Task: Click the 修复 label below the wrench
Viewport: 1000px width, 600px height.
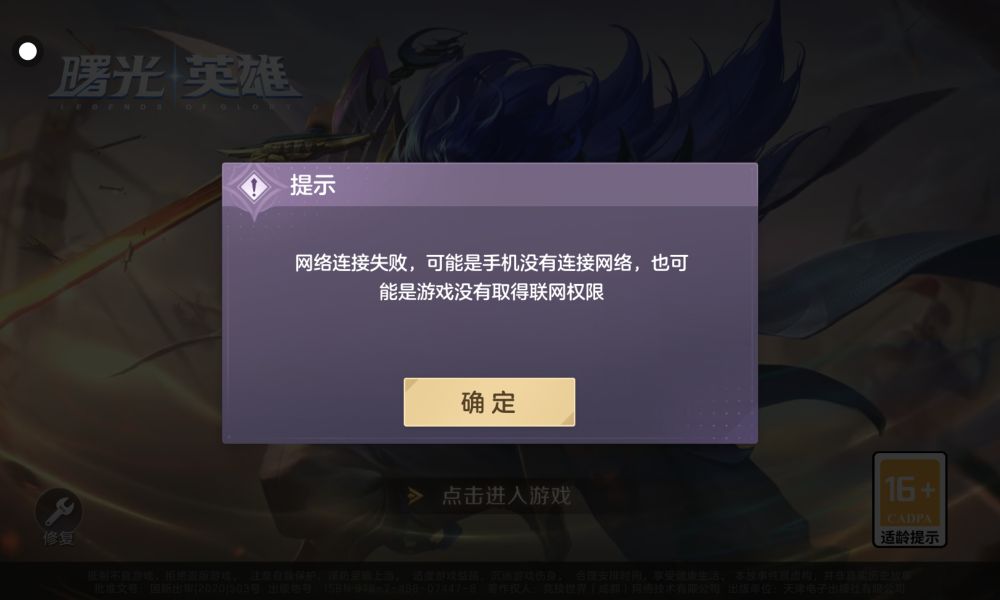Action: pyautogui.click(x=58, y=539)
